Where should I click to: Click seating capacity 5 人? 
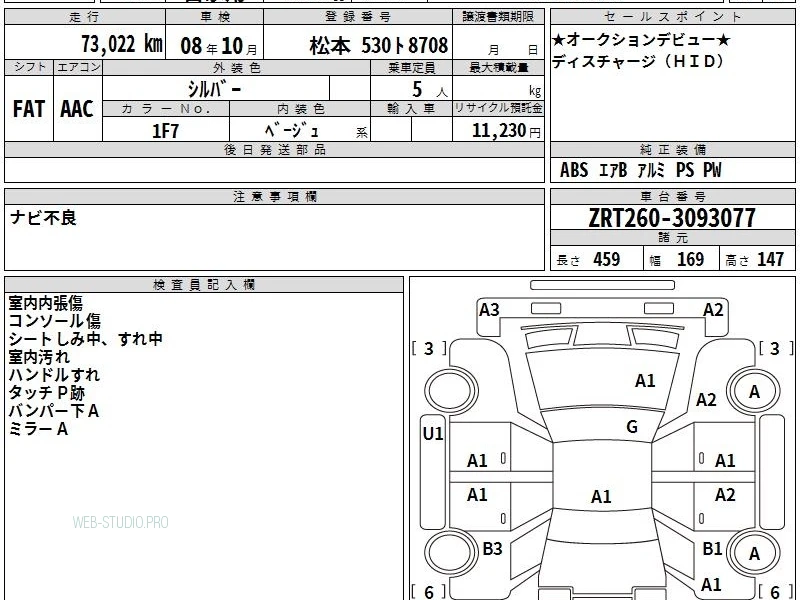430,90
